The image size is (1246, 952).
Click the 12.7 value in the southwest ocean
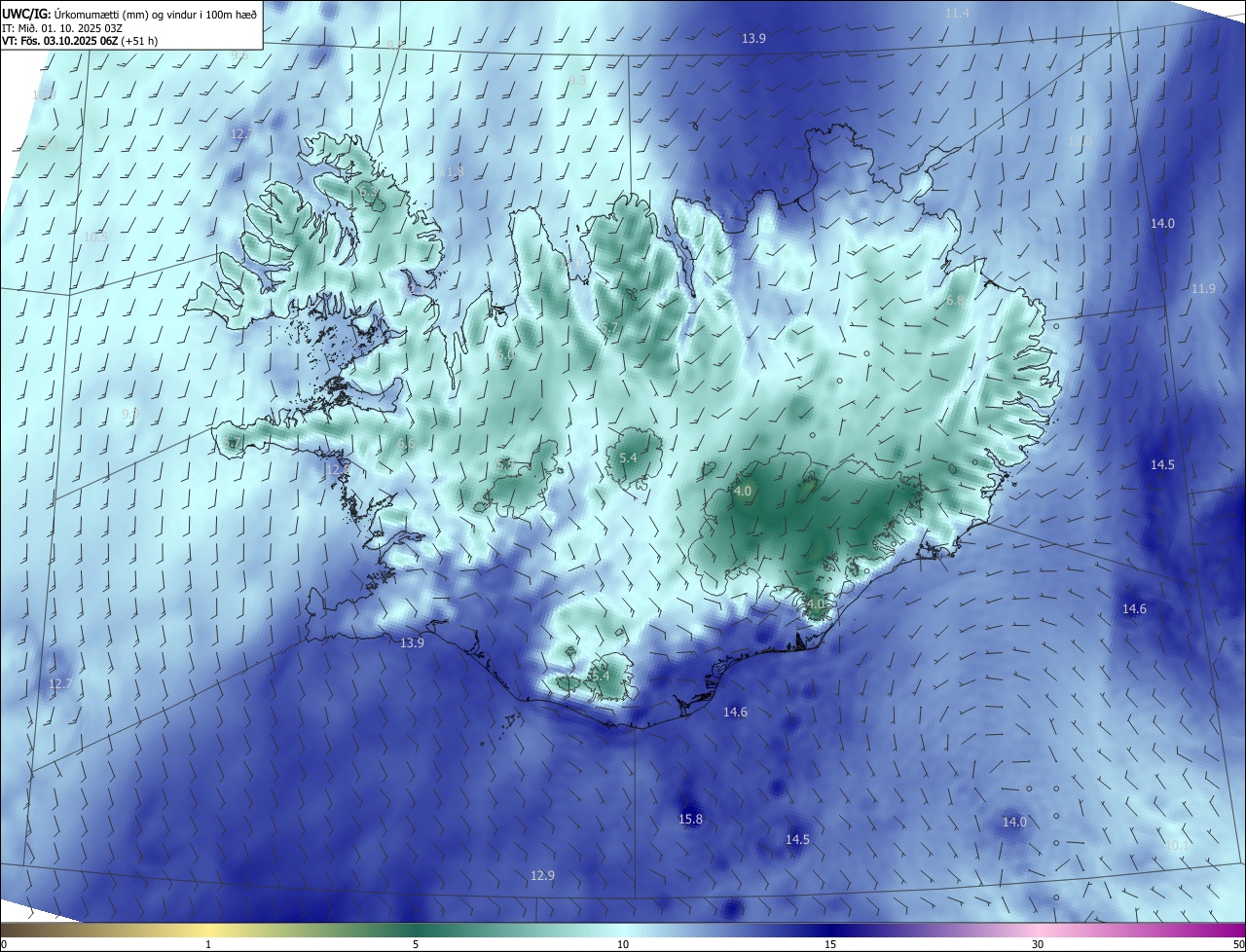coord(60,684)
